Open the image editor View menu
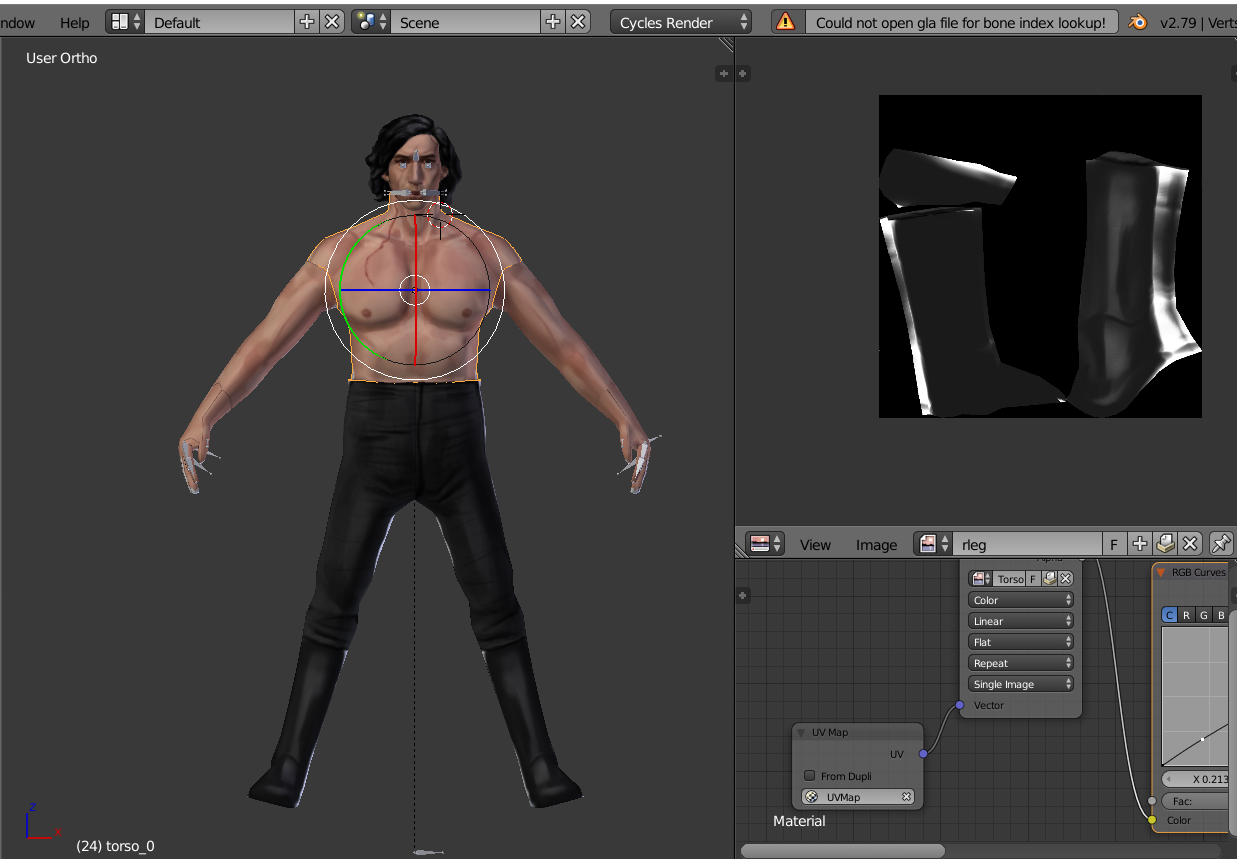 click(815, 544)
